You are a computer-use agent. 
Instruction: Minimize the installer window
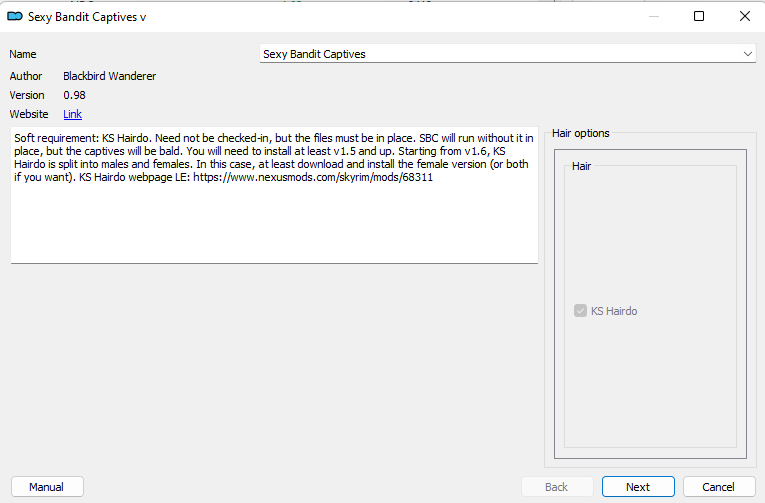654,17
